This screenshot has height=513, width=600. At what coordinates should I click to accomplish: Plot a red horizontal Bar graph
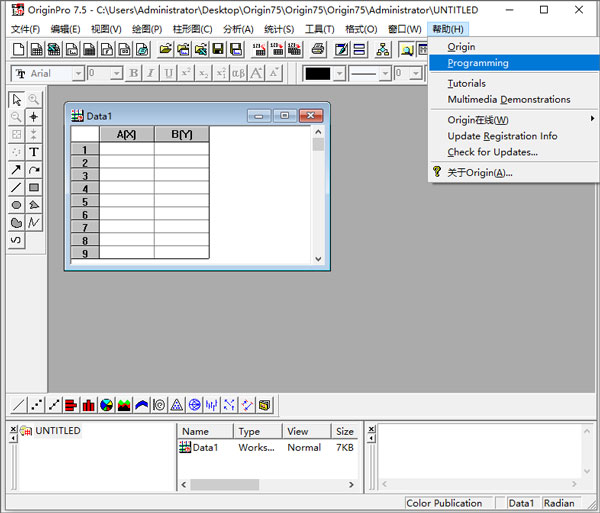71,405
